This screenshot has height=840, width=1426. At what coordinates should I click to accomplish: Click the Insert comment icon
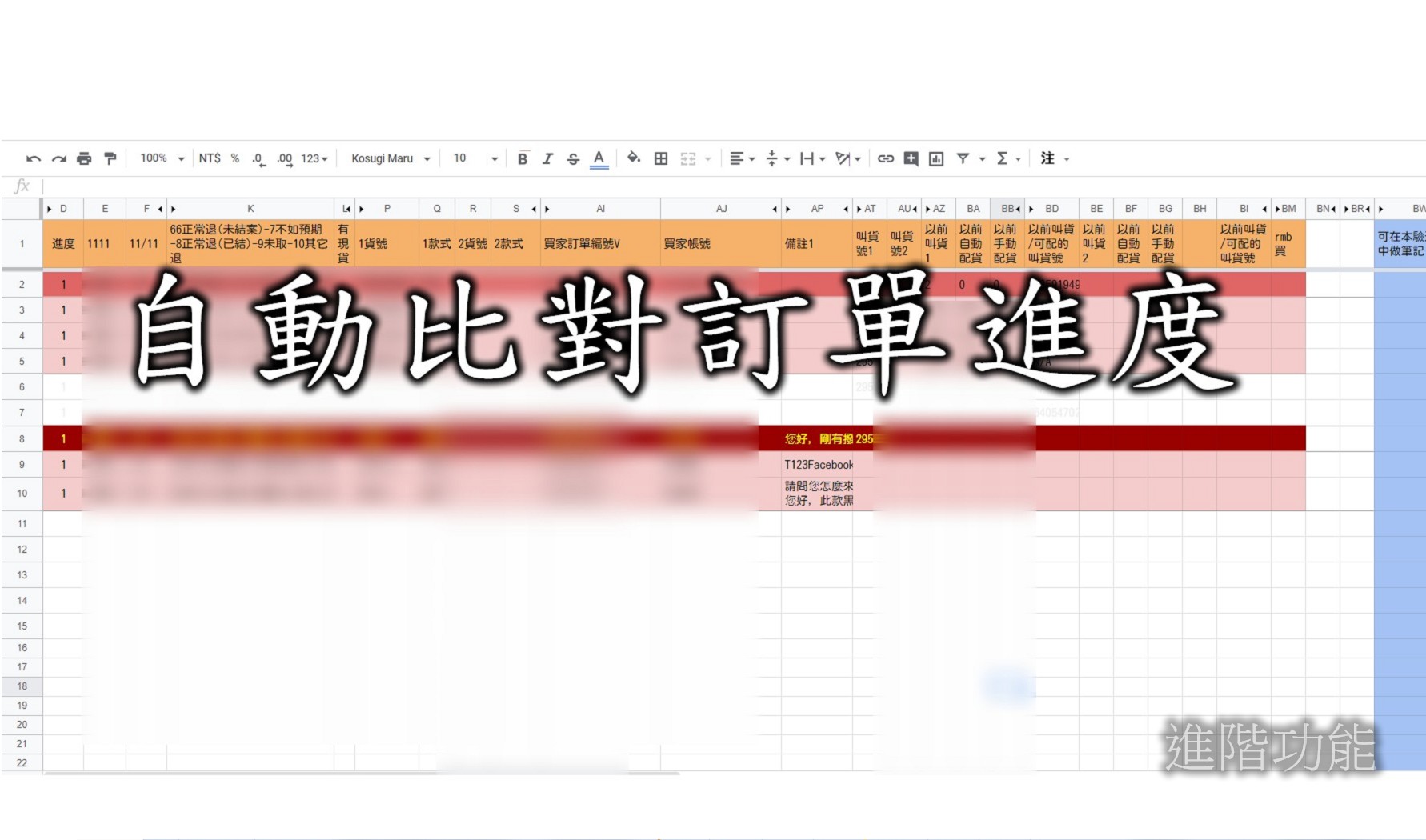pyautogui.click(x=910, y=158)
